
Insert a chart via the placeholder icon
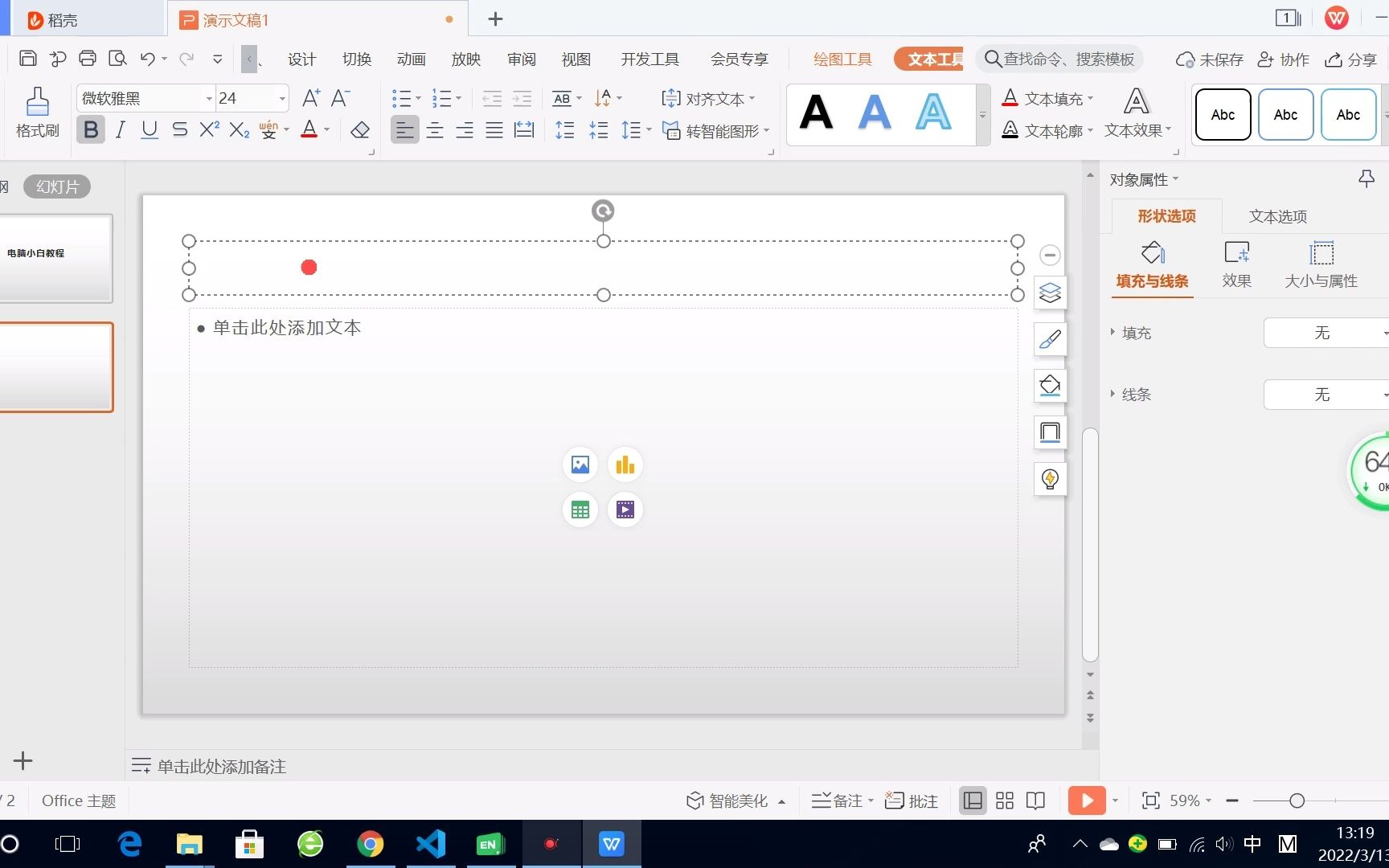[x=625, y=465]
